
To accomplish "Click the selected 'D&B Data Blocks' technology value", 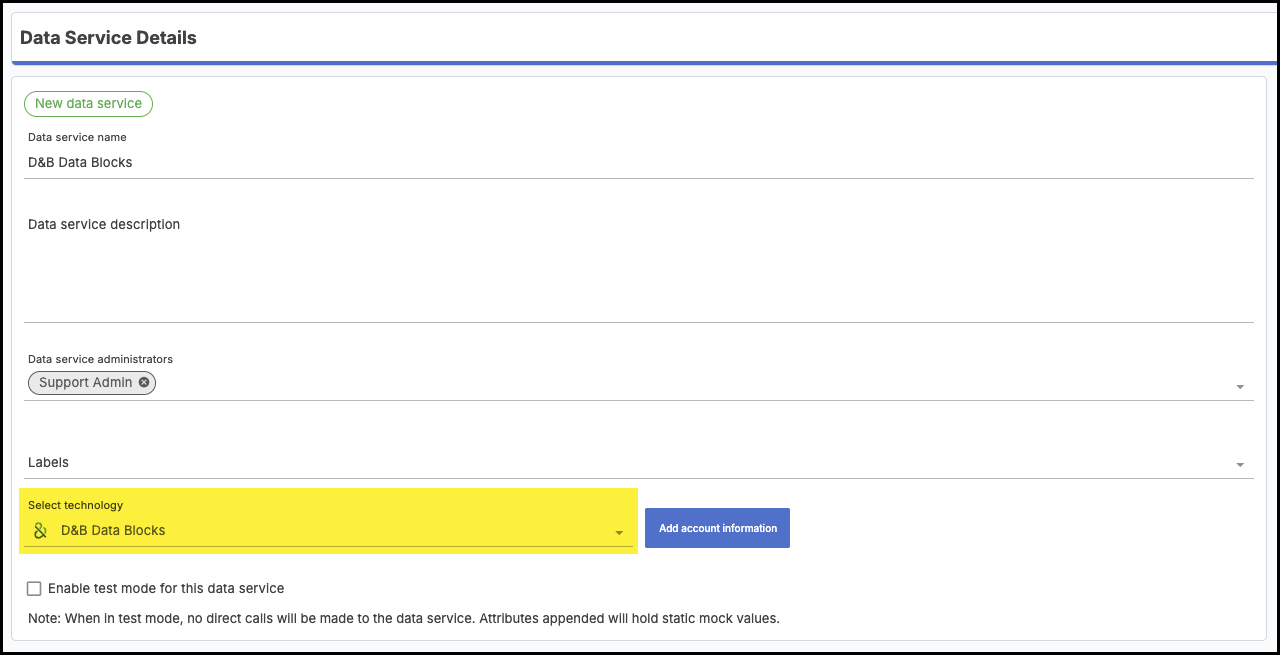I will [x=113, y=530].
